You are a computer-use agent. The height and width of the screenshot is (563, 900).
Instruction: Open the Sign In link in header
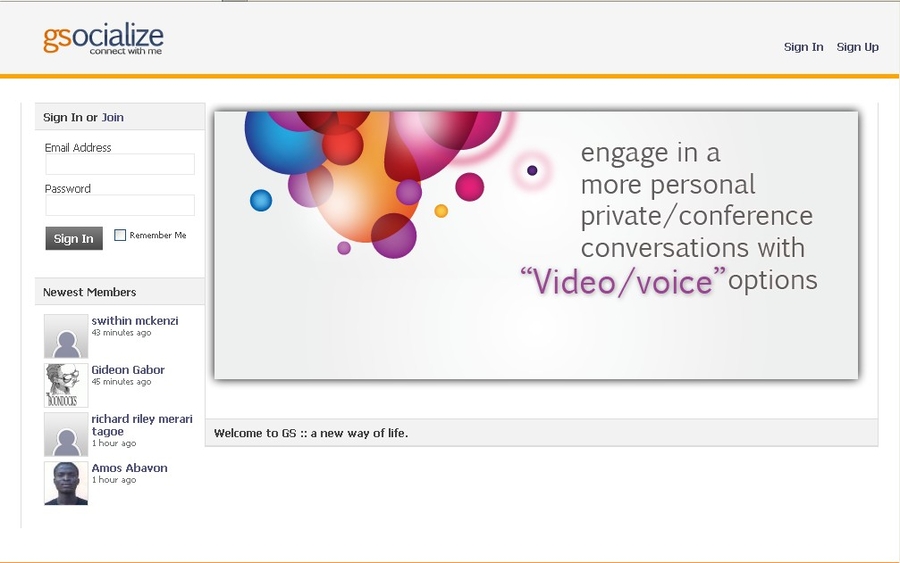point(803,47)
